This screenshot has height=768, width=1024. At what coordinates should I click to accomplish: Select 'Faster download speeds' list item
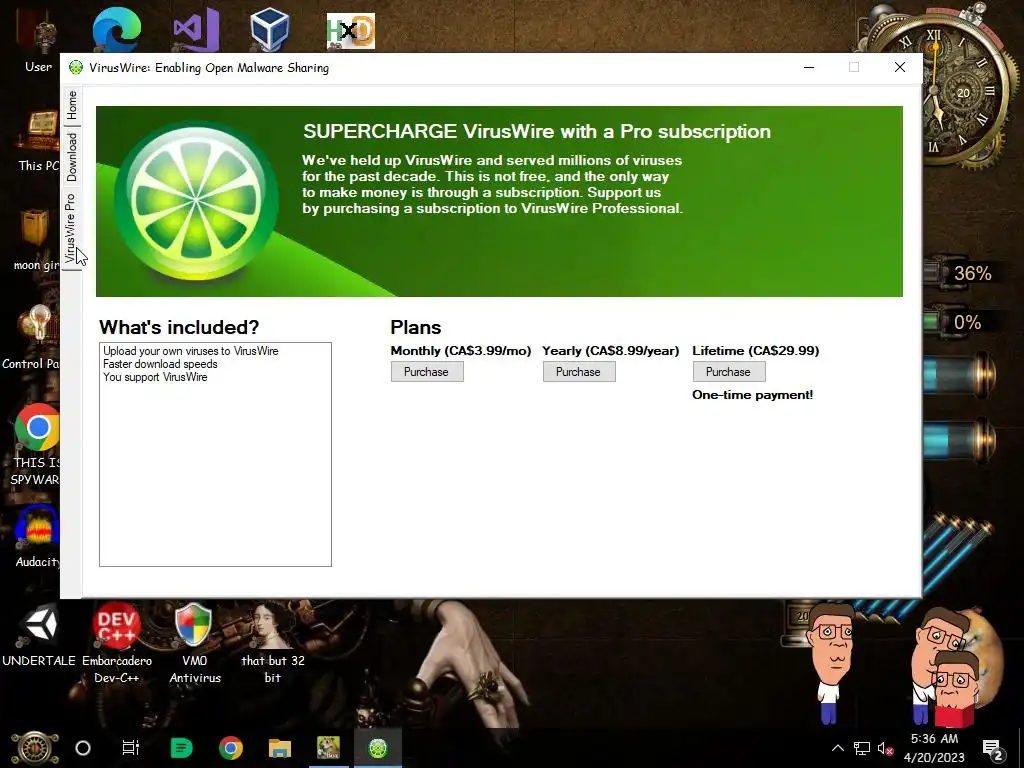click(160, 364)
